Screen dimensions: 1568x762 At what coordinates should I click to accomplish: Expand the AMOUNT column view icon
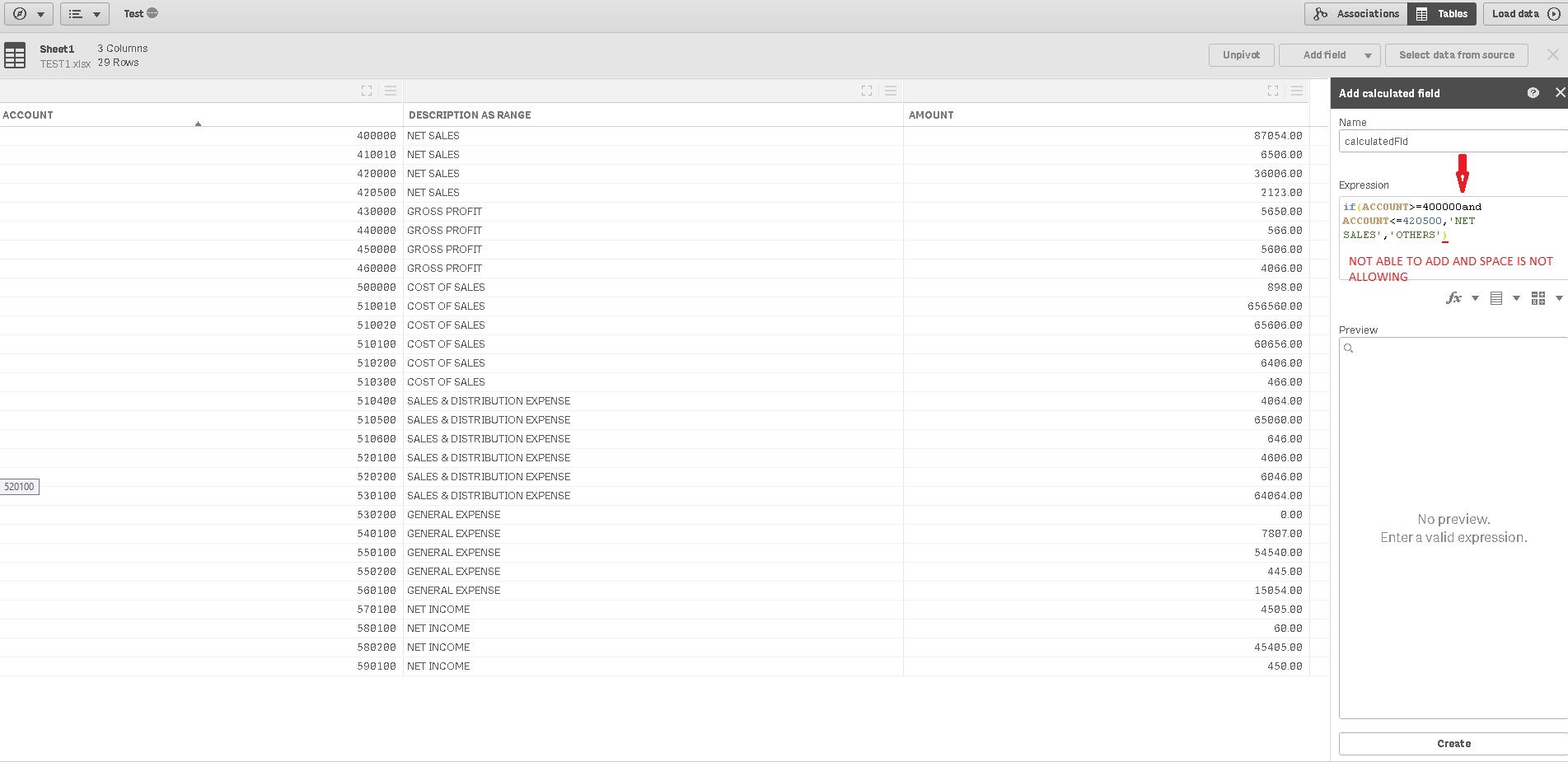pos(1273,91)
